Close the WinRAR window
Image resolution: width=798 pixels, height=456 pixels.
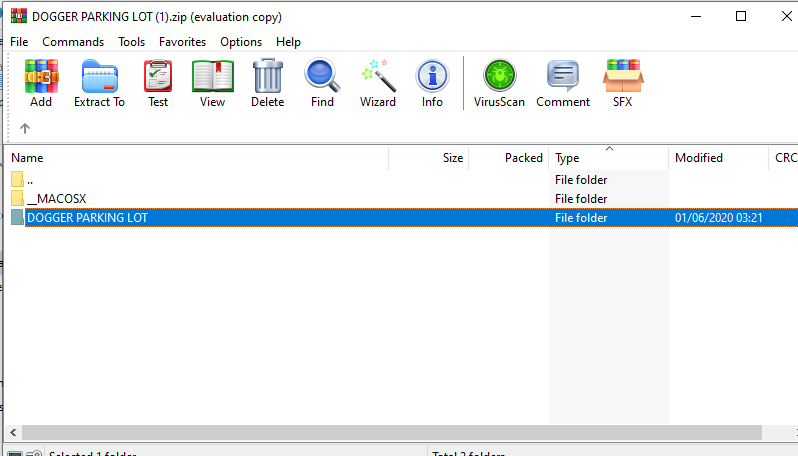point(786,16)
